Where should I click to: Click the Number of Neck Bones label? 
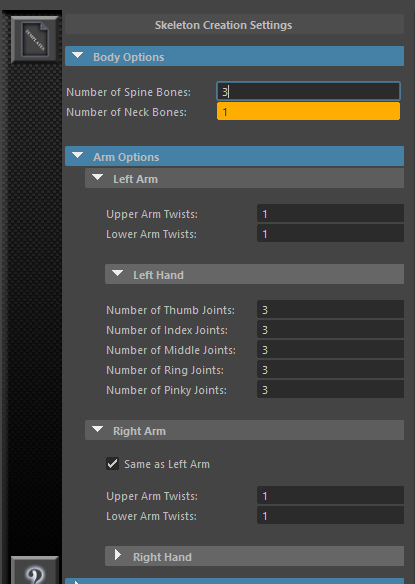point(126,112)
